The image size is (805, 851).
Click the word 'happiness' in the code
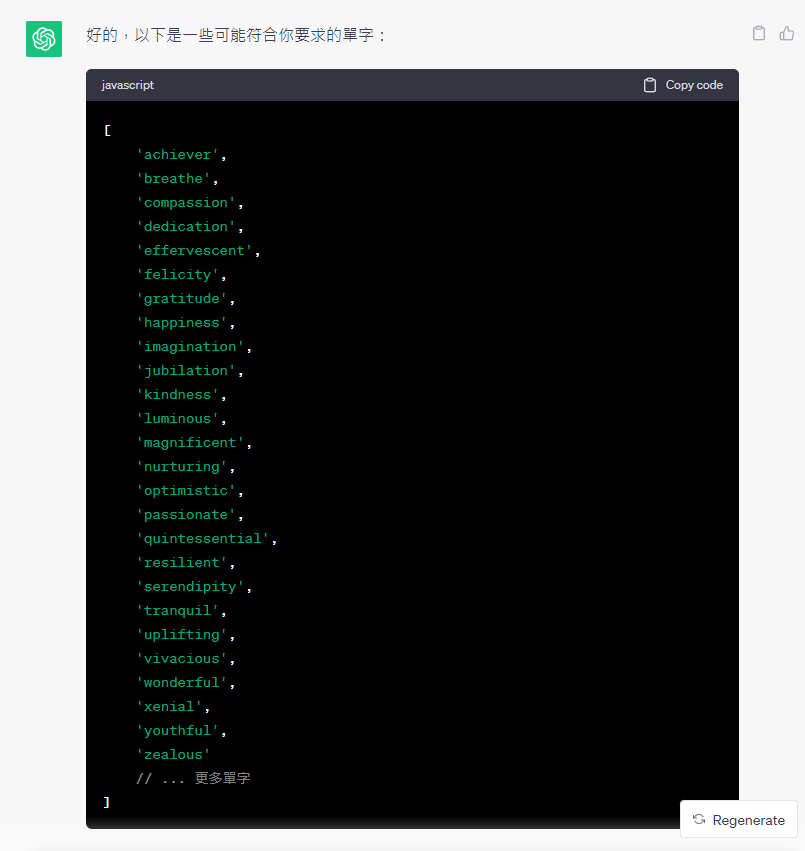[x=182, y=322]
